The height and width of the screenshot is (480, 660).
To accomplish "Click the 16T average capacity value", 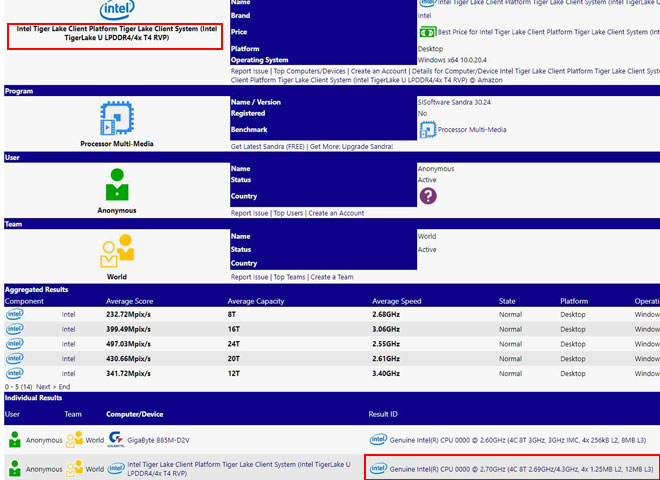I will [234, 329].
